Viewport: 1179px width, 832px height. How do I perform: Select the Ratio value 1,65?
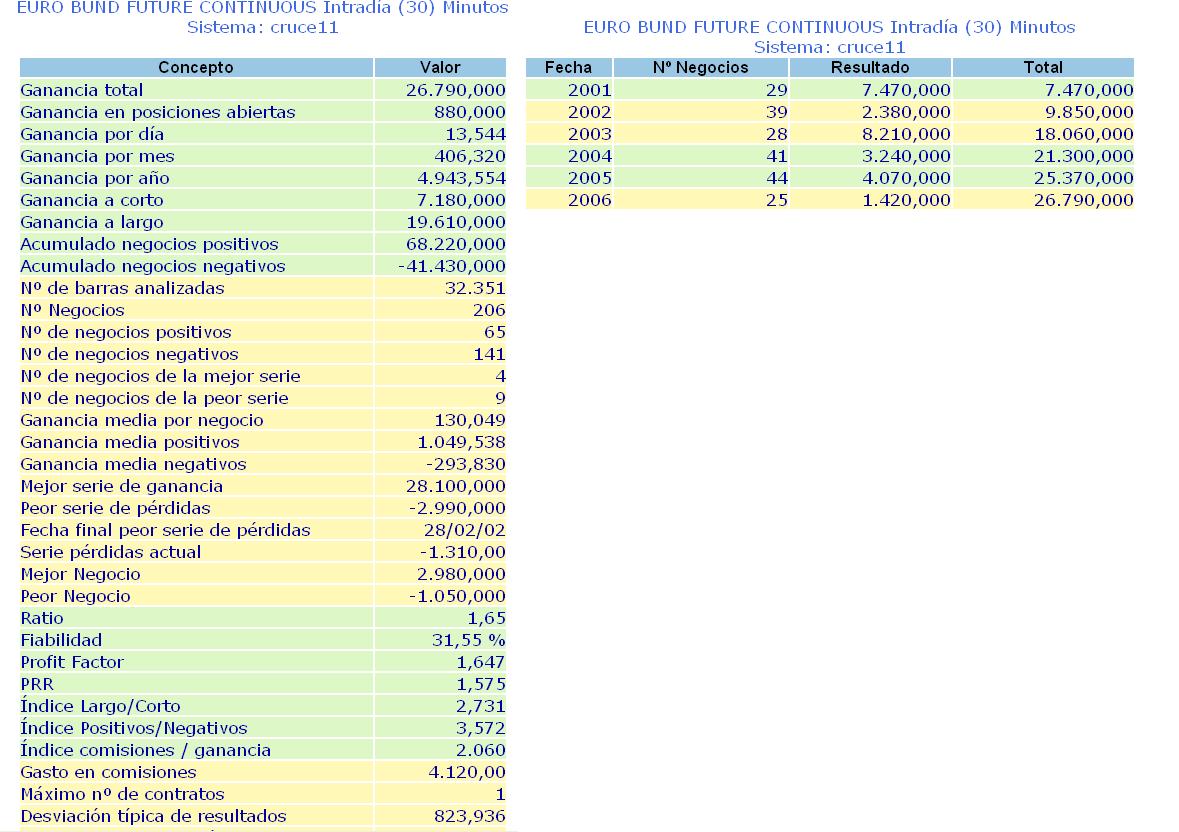pos(486,618)
